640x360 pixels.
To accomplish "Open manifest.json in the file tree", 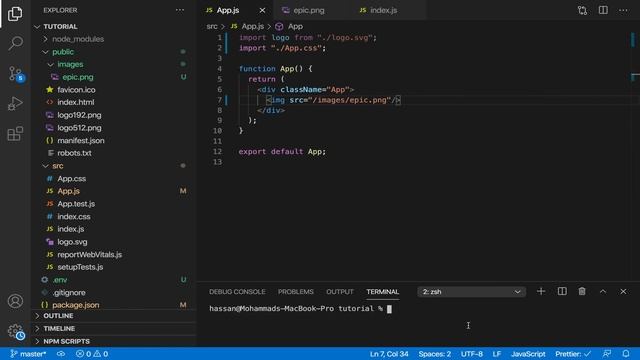I will [113, 140].
